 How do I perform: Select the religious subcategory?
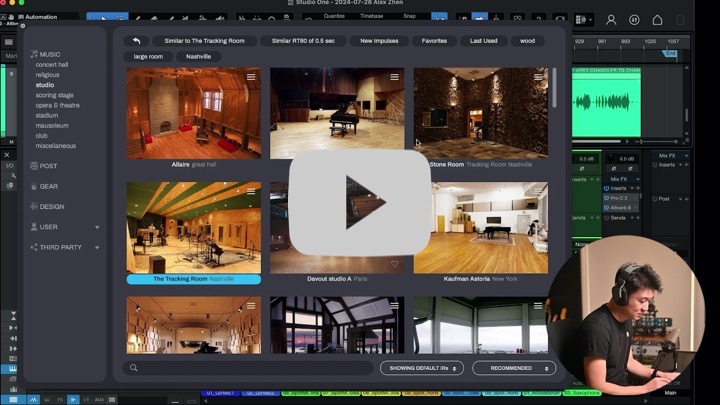47,75
